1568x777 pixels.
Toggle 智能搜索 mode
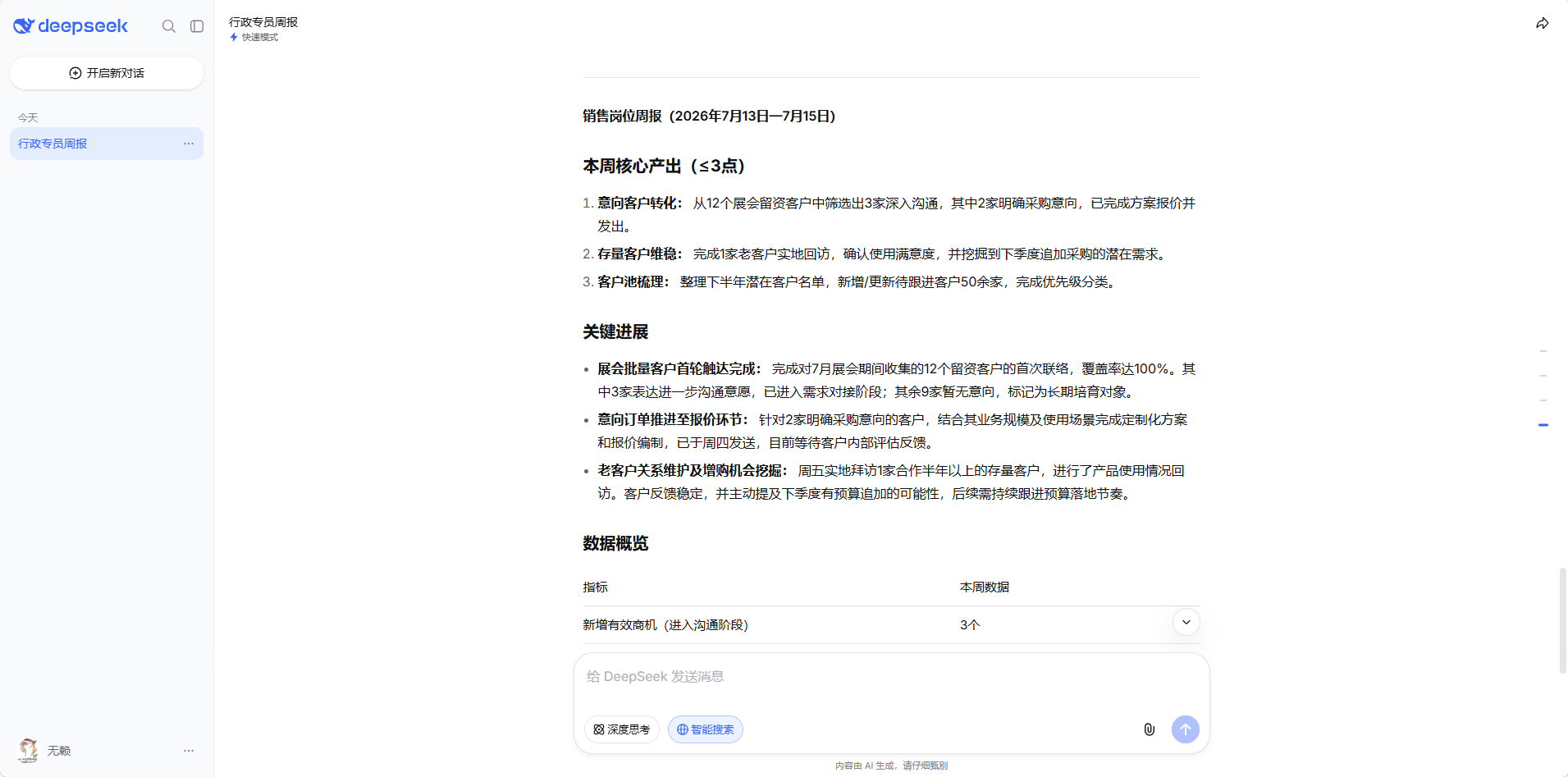coord(706,729)
